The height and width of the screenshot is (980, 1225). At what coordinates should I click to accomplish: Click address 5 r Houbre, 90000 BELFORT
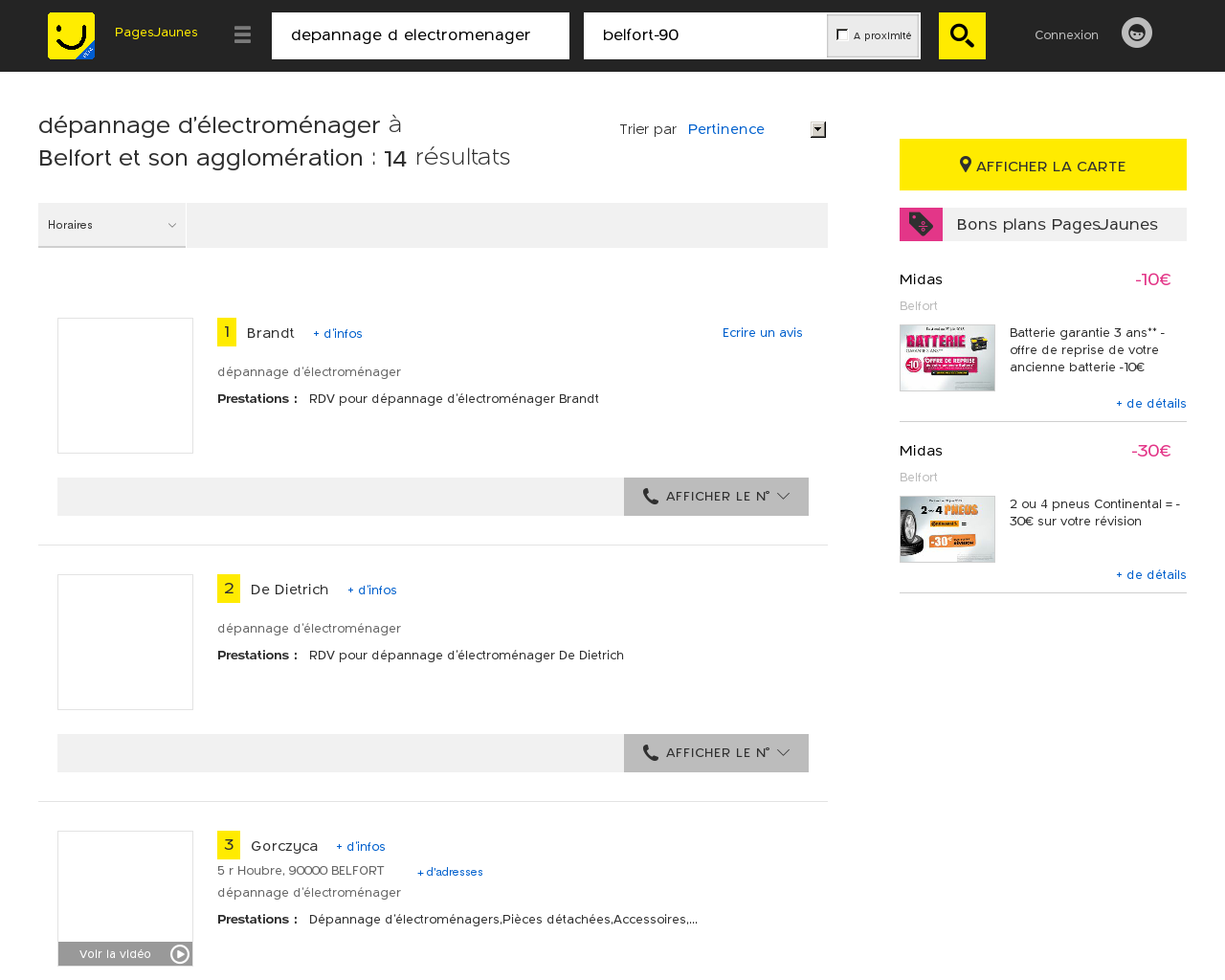pyautogui.click(x=301, y=871)
